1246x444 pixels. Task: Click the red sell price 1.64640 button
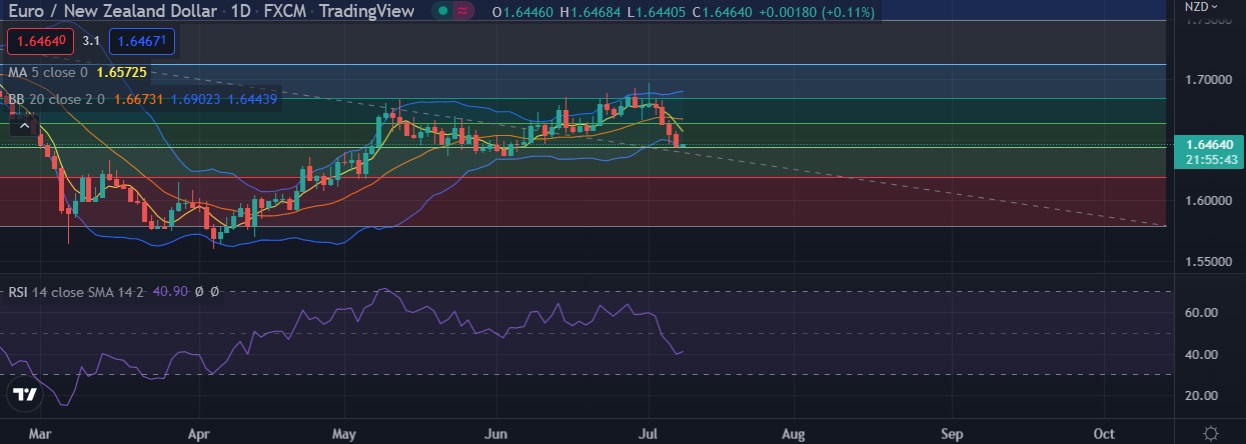coord(39,41)
